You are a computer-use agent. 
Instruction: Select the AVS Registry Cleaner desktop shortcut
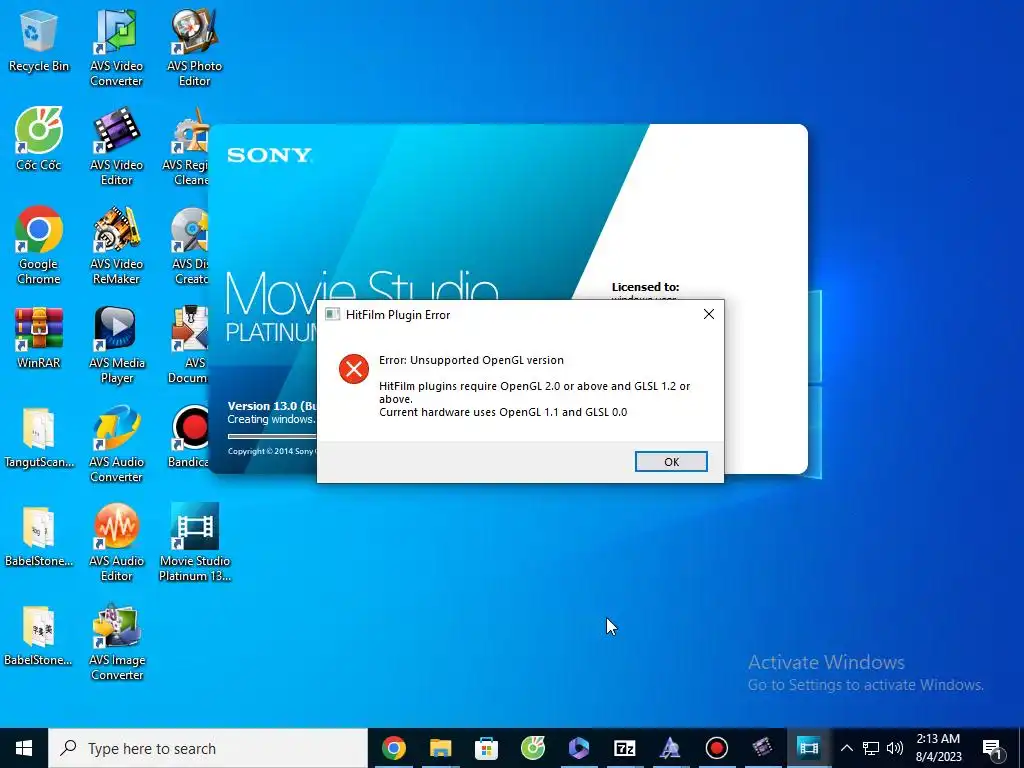tap(186, 147)
